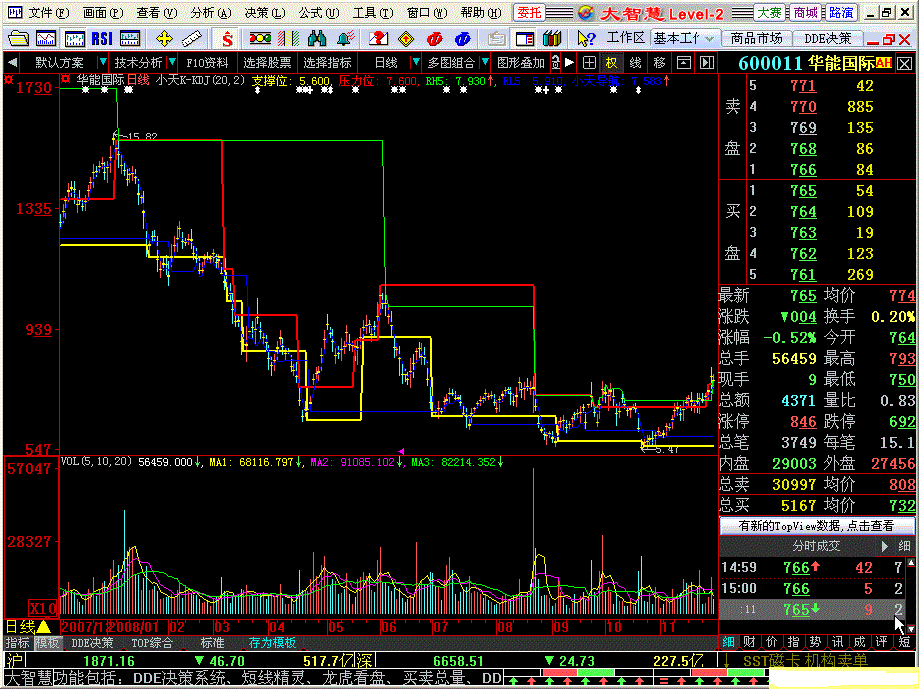Screen dimensions: 919x689
Task: Open the 公式(U) menu
Action: pos(319,12)
